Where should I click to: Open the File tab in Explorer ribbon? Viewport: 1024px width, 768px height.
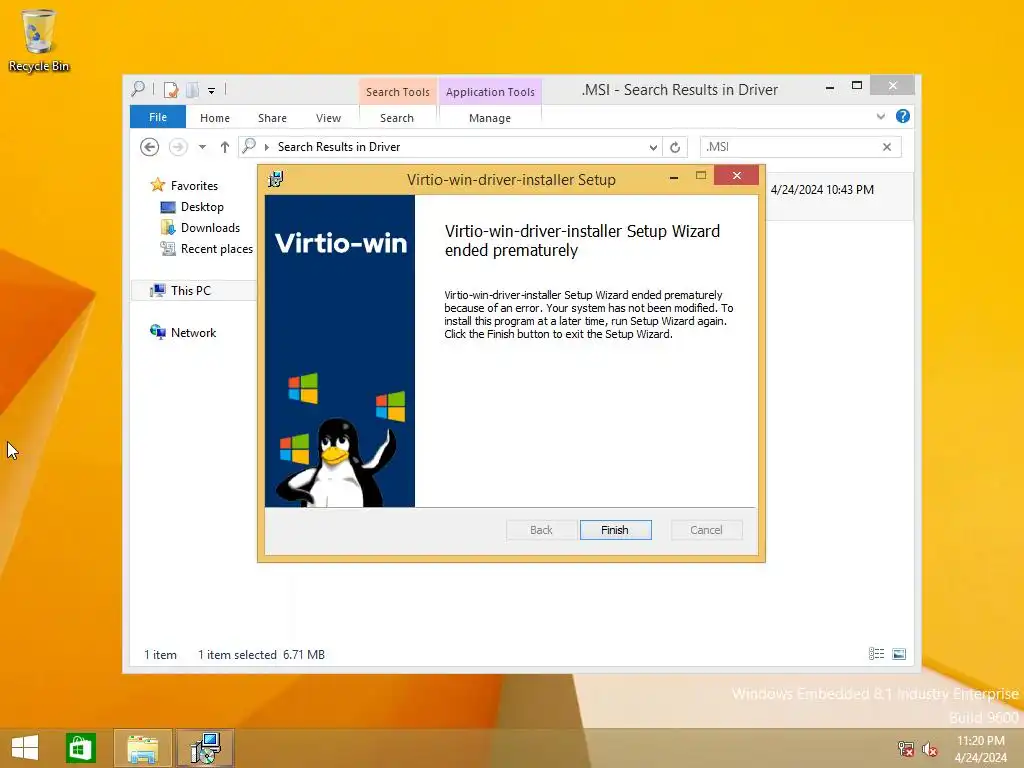tap(157, 117)
